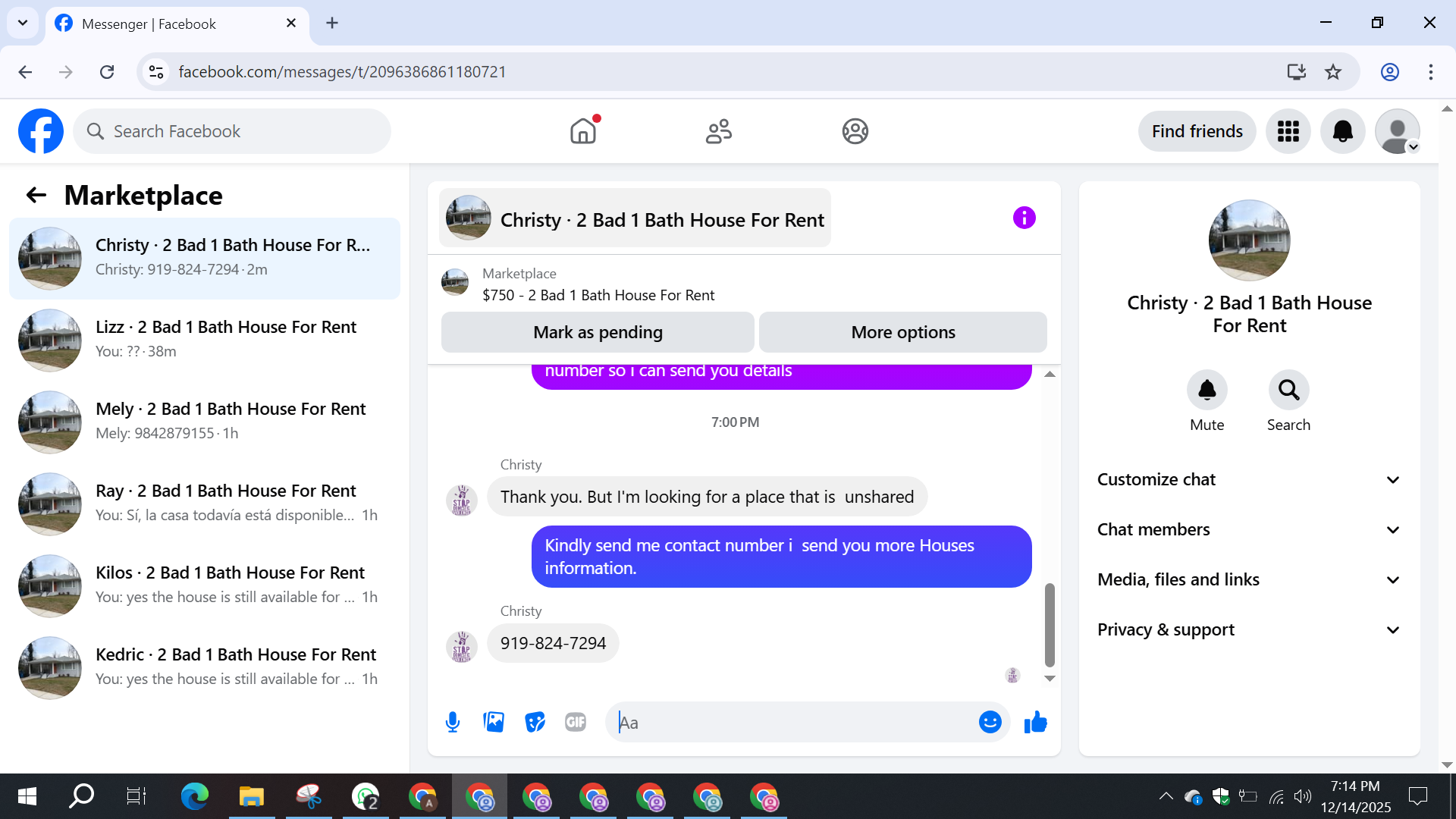
Task: Expand Customize chat section
Action: [x=1249, y=479]
